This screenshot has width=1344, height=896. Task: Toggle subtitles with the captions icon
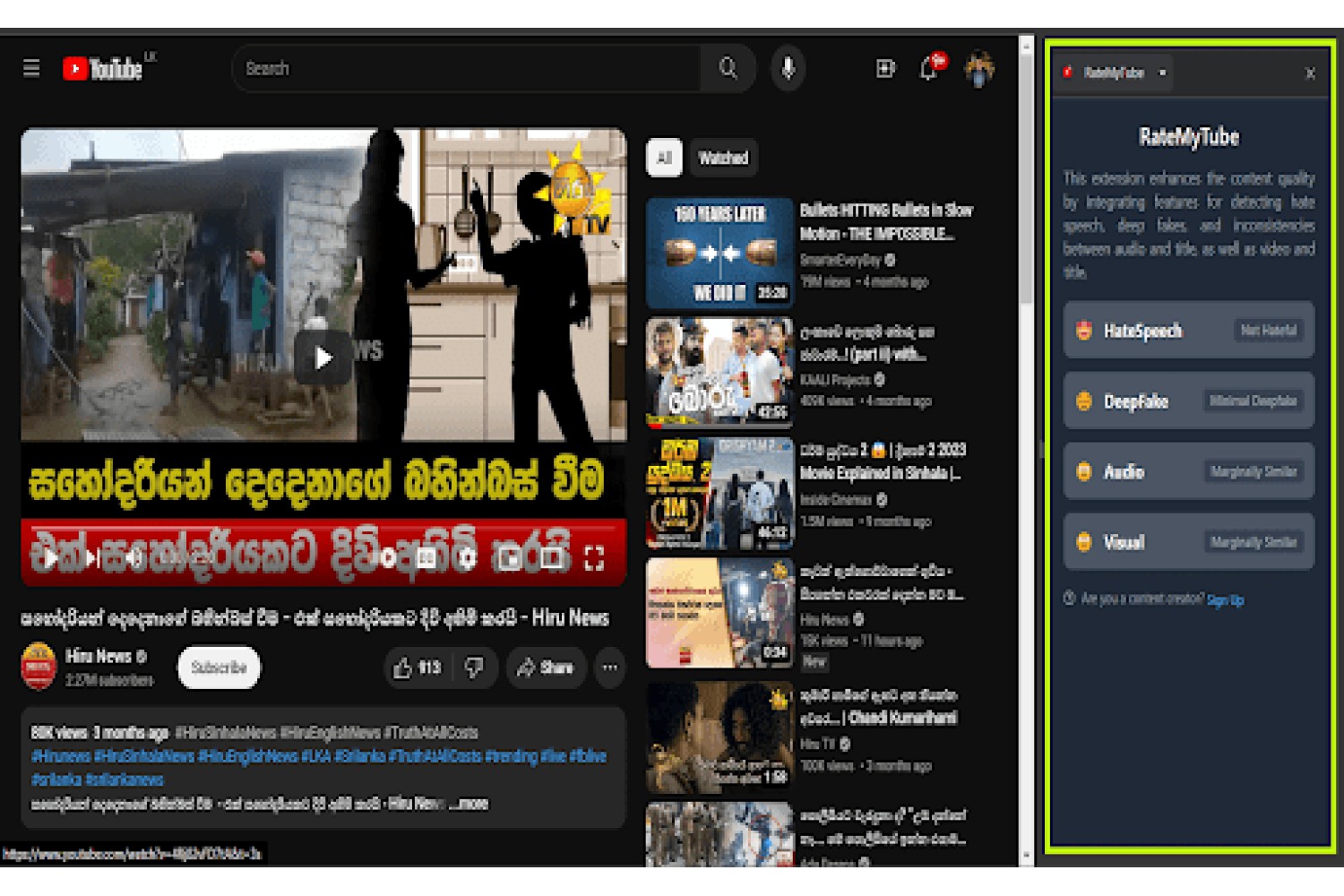(427, 558)
